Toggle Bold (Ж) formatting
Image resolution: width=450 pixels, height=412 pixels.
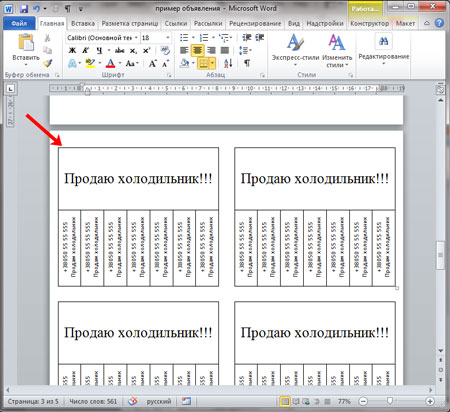tap(72, 50)
